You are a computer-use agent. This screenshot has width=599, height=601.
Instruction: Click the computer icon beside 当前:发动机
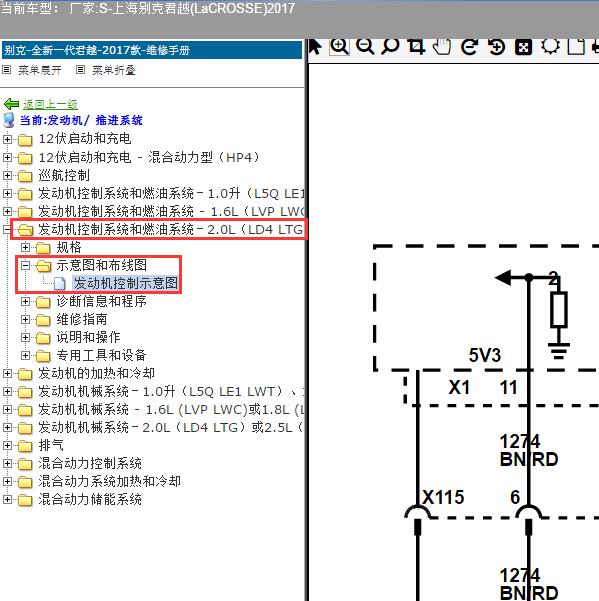(9, 120)
